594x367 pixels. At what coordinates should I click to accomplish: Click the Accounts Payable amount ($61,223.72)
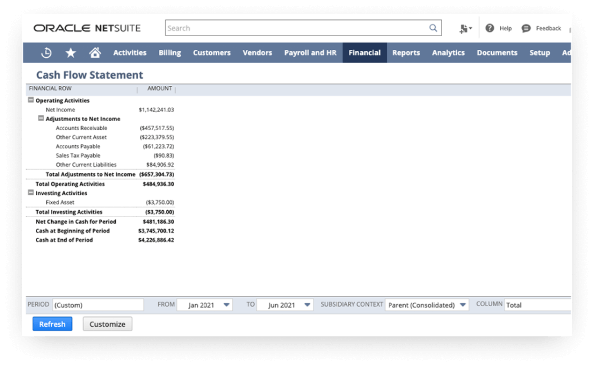click(x=158, y=146)
